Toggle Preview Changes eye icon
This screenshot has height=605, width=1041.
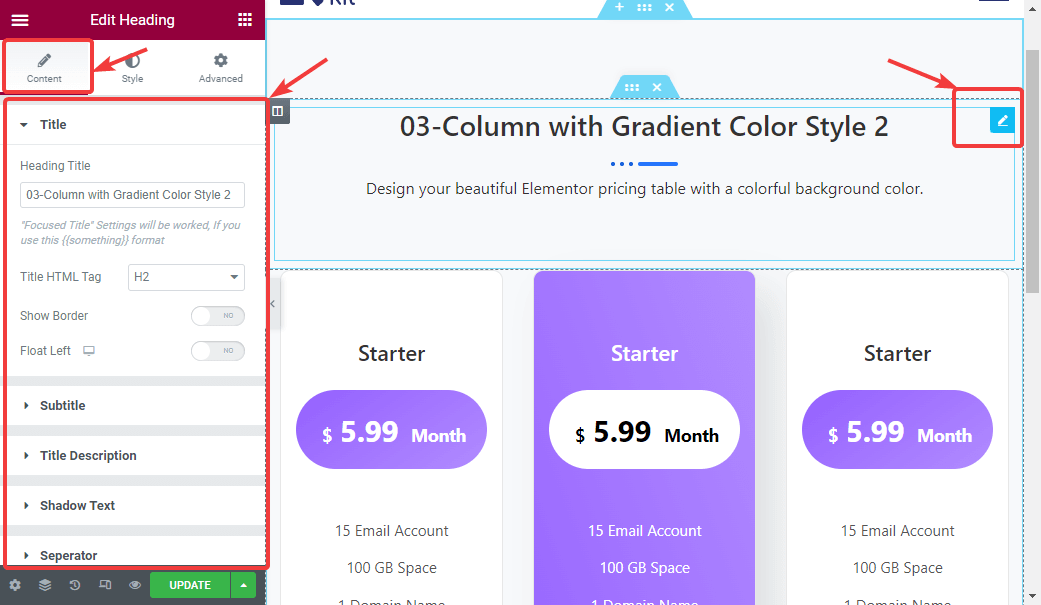135,585
